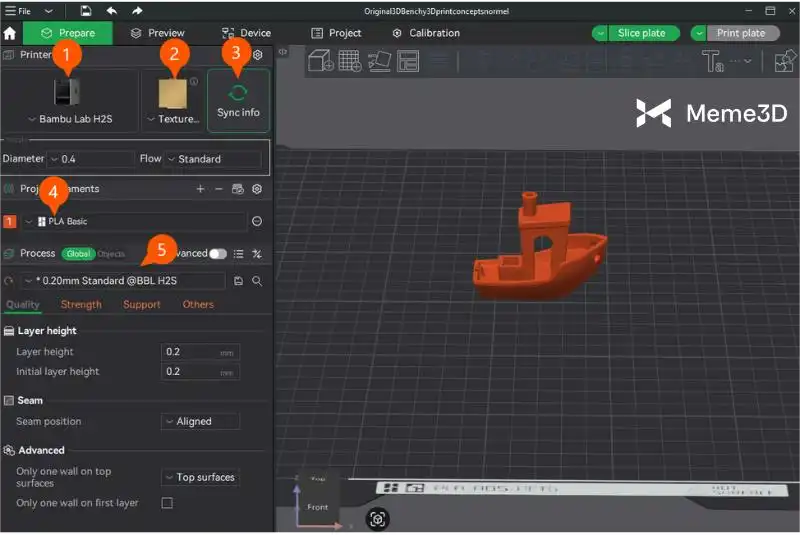
Task: Switch to the Preview tab
Action: pyautogui.click(x=158, y=33)
